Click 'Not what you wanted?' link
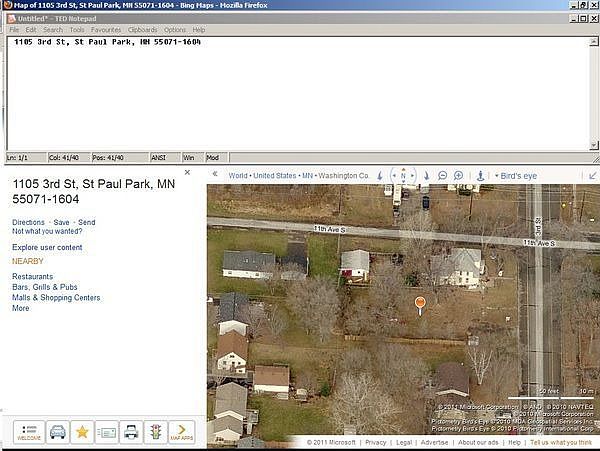Screen dimensions: 600x451 pos(47,231)
